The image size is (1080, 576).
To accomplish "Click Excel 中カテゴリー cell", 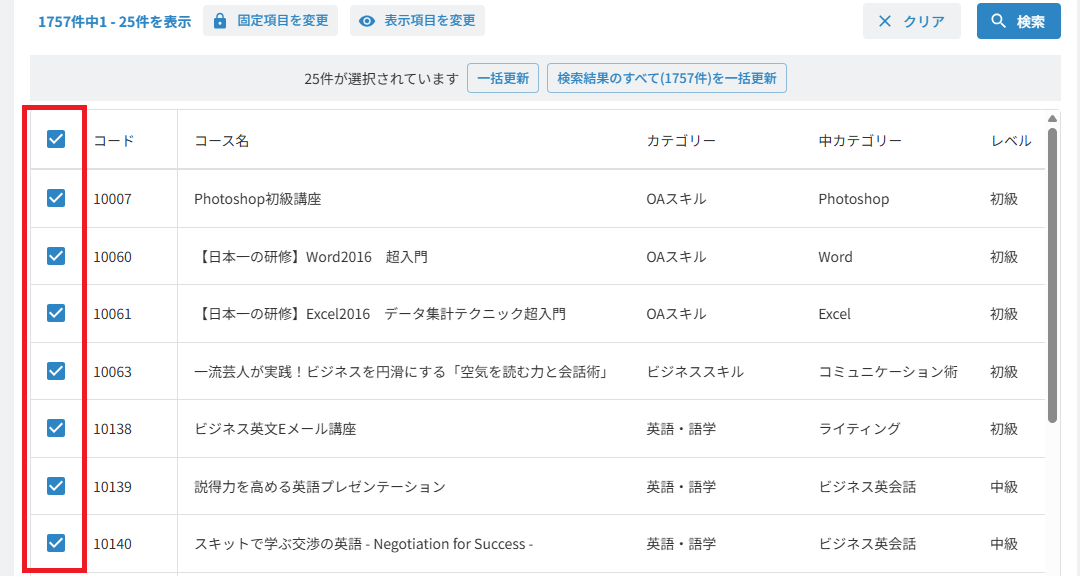I will [835, 314].
